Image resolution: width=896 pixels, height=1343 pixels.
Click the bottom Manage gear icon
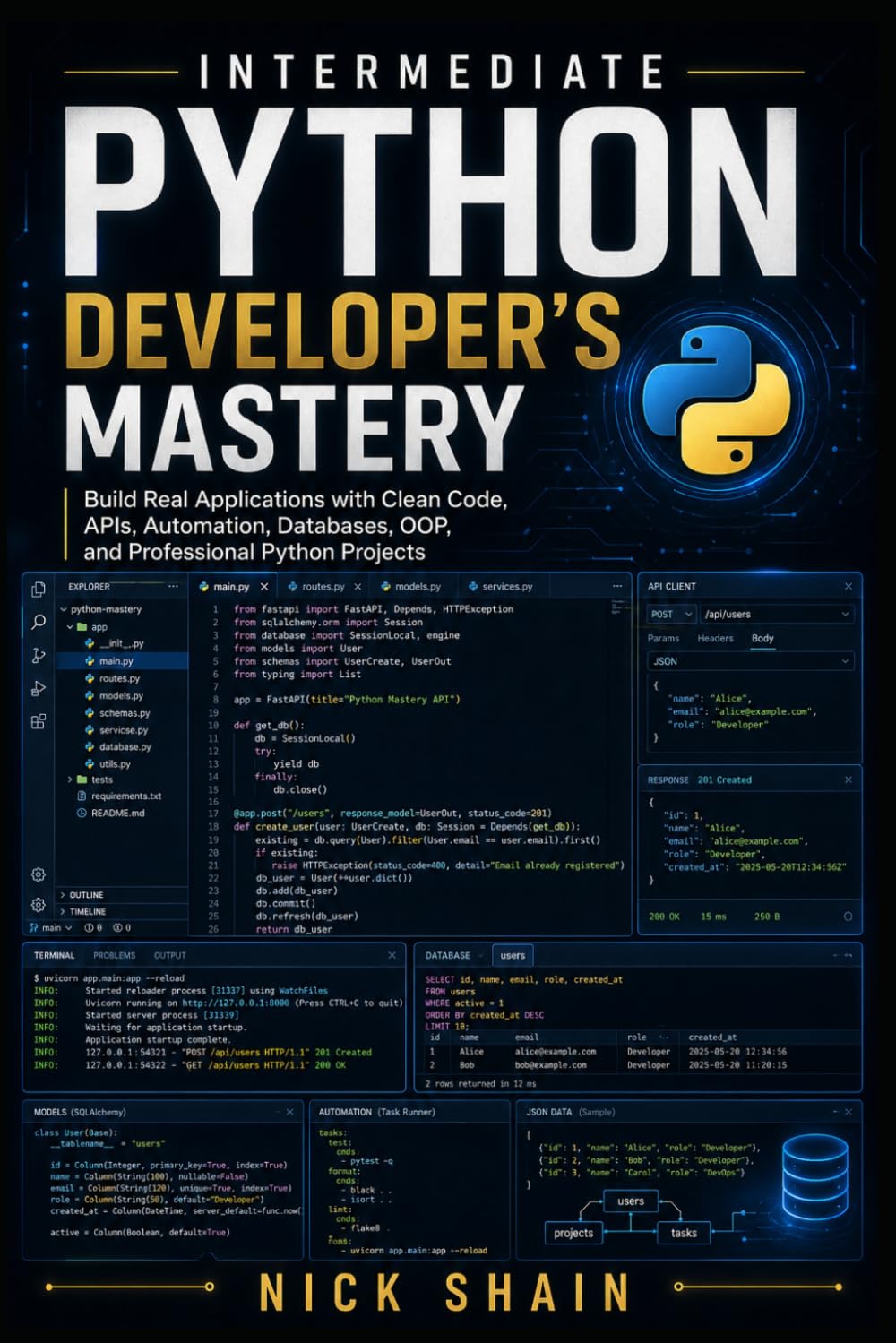39,905
